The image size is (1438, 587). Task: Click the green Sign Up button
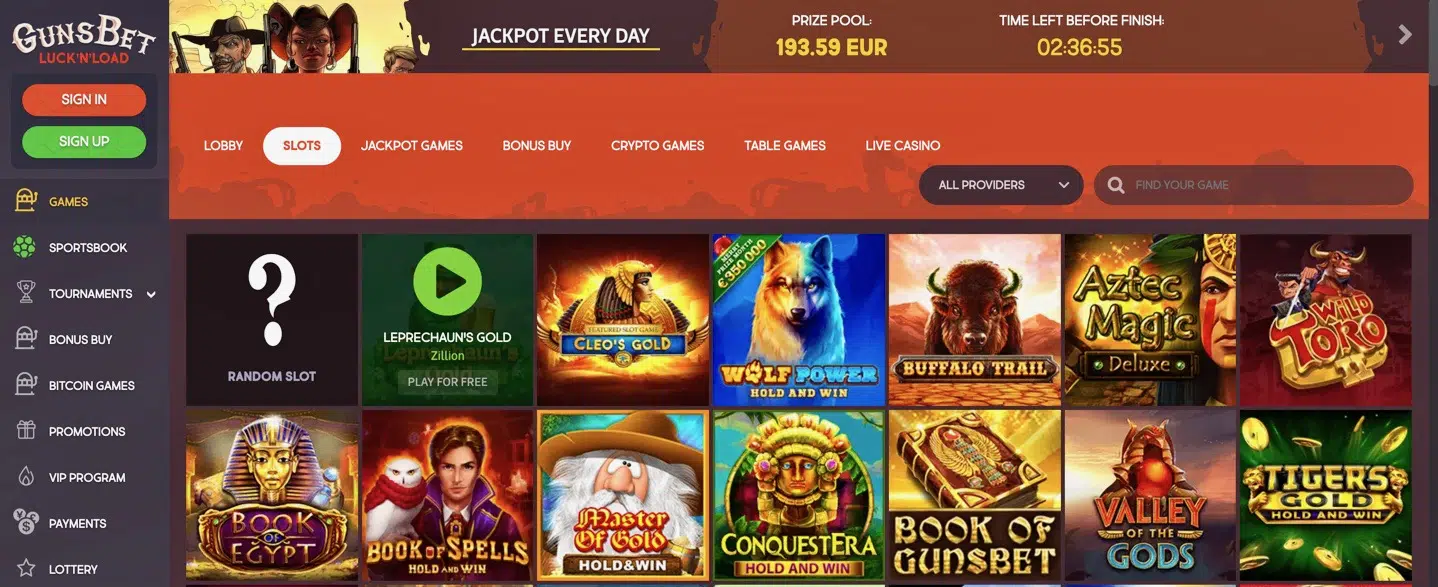pos(84,142)
